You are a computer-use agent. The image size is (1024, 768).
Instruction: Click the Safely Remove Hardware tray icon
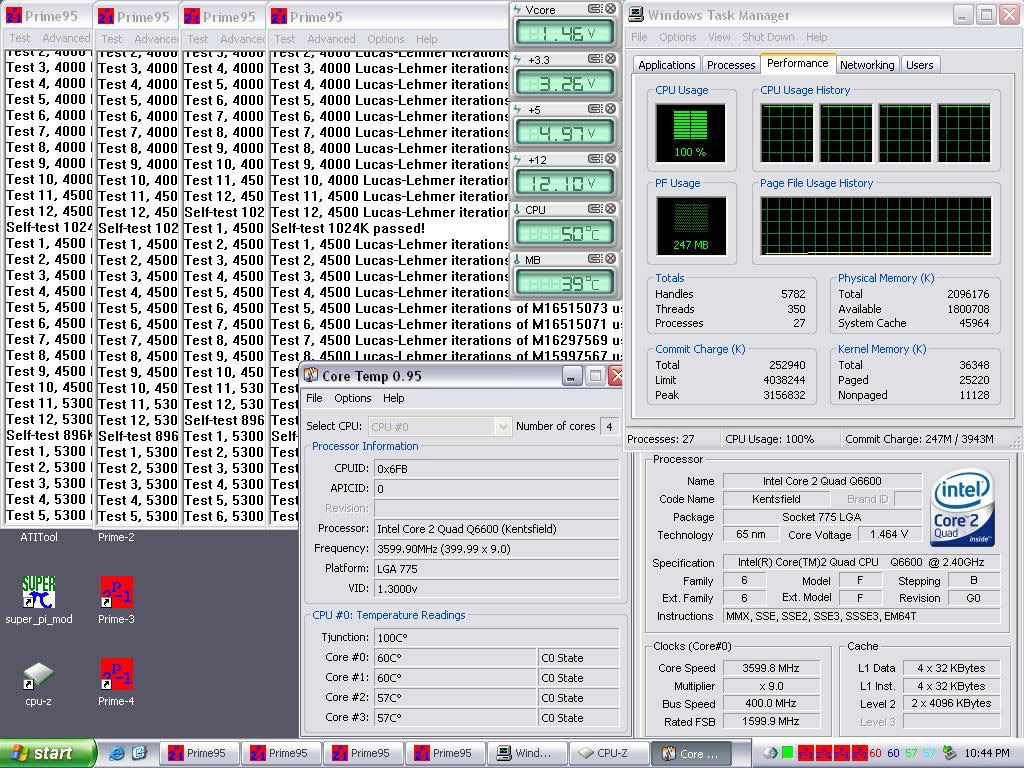(x=950, y=753)
